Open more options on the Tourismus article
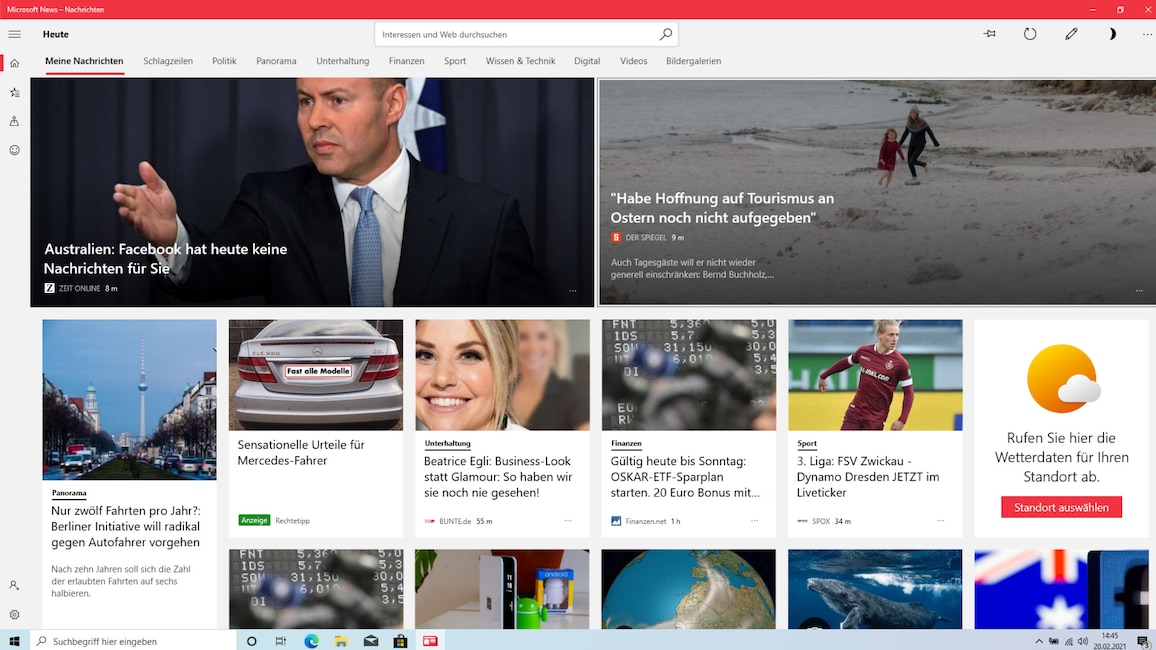 click(1139, 291)
